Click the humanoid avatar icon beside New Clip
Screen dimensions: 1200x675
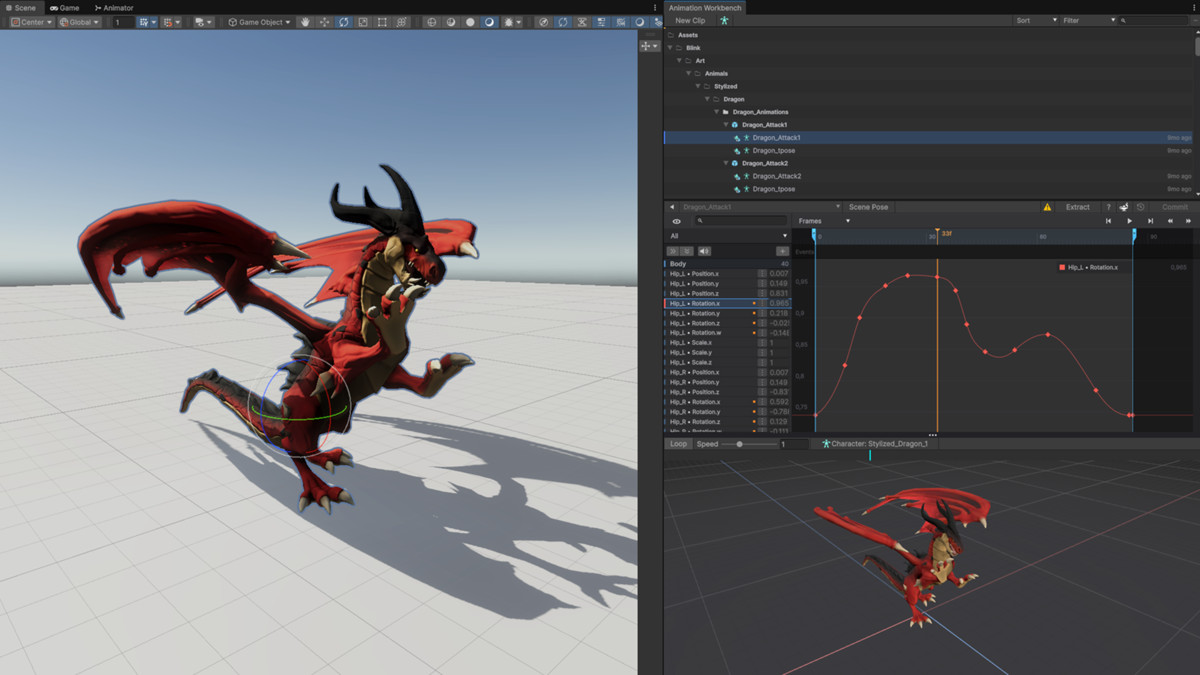click(724, 20)
